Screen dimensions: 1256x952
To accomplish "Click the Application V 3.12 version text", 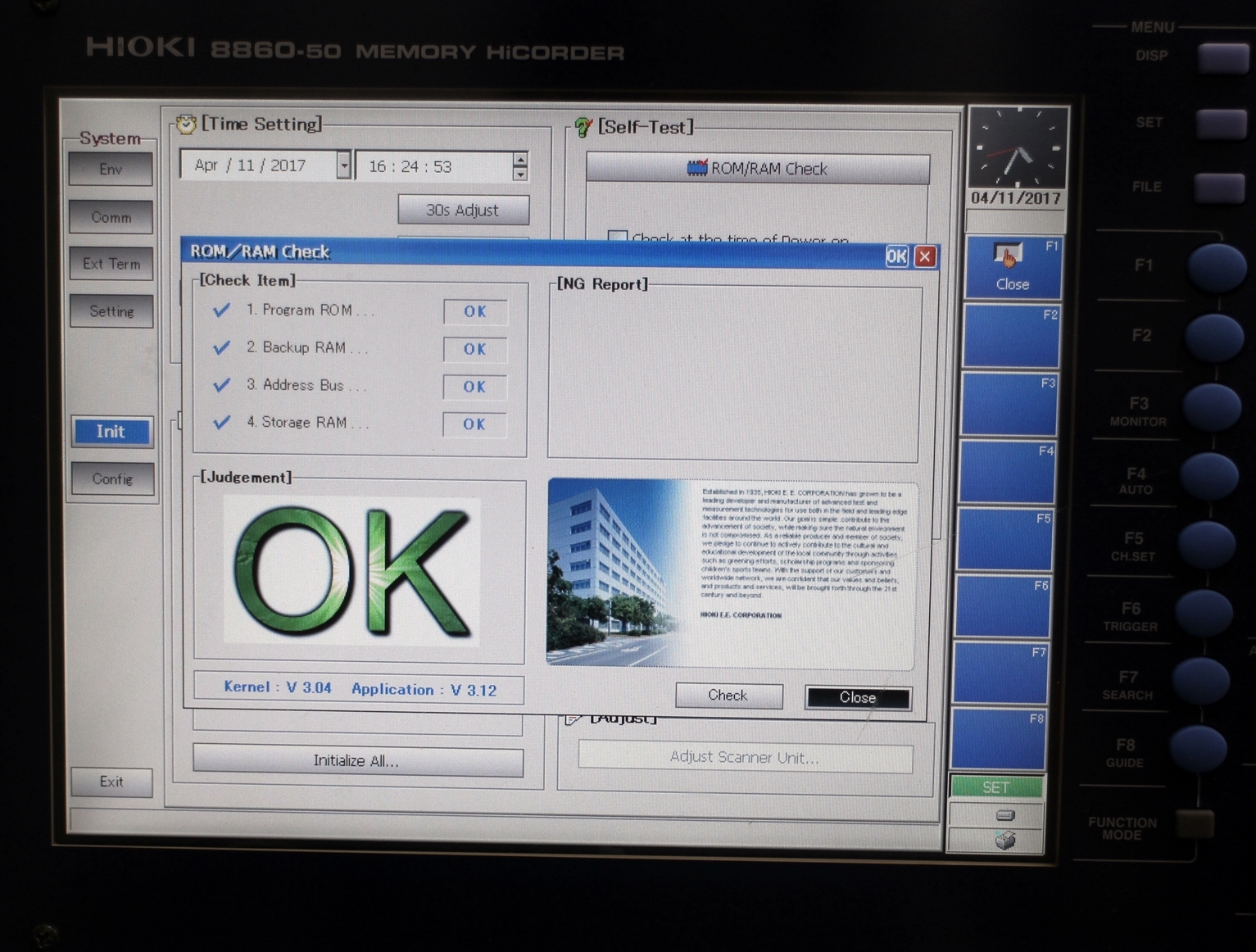I will pyautogui.click(x=424, y=689).
